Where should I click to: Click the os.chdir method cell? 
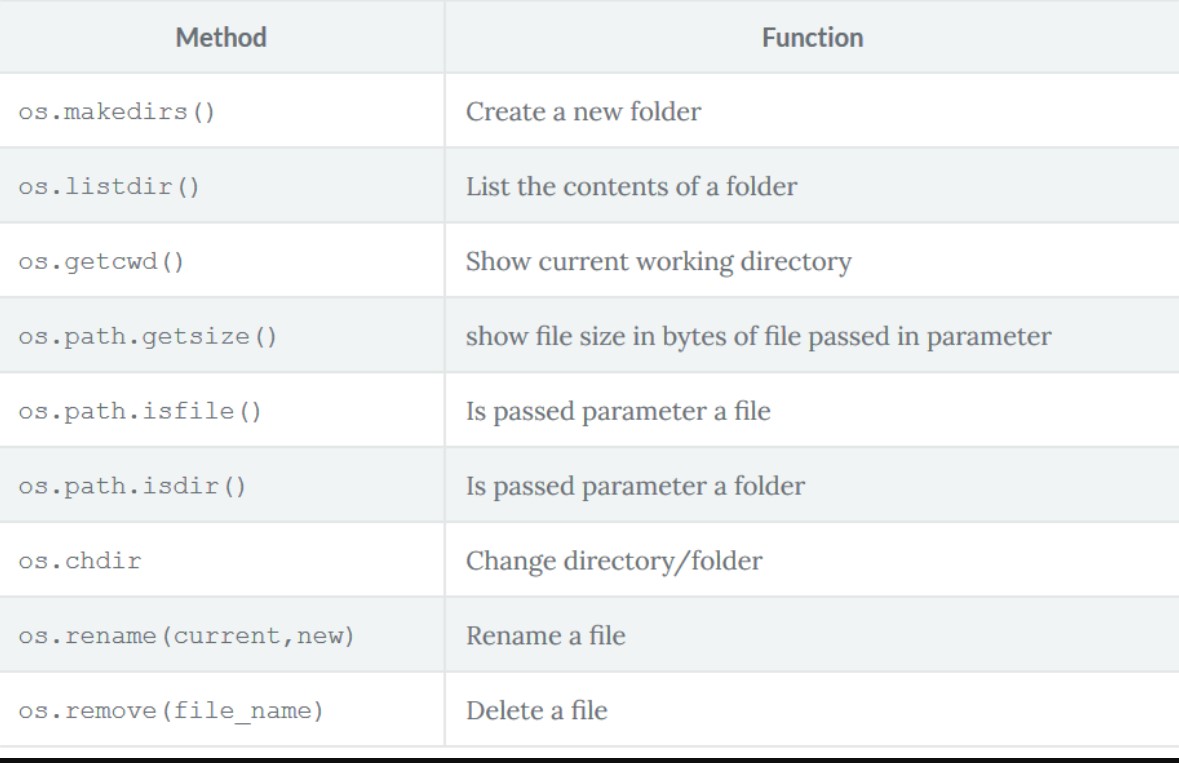[x=80, y=561]
